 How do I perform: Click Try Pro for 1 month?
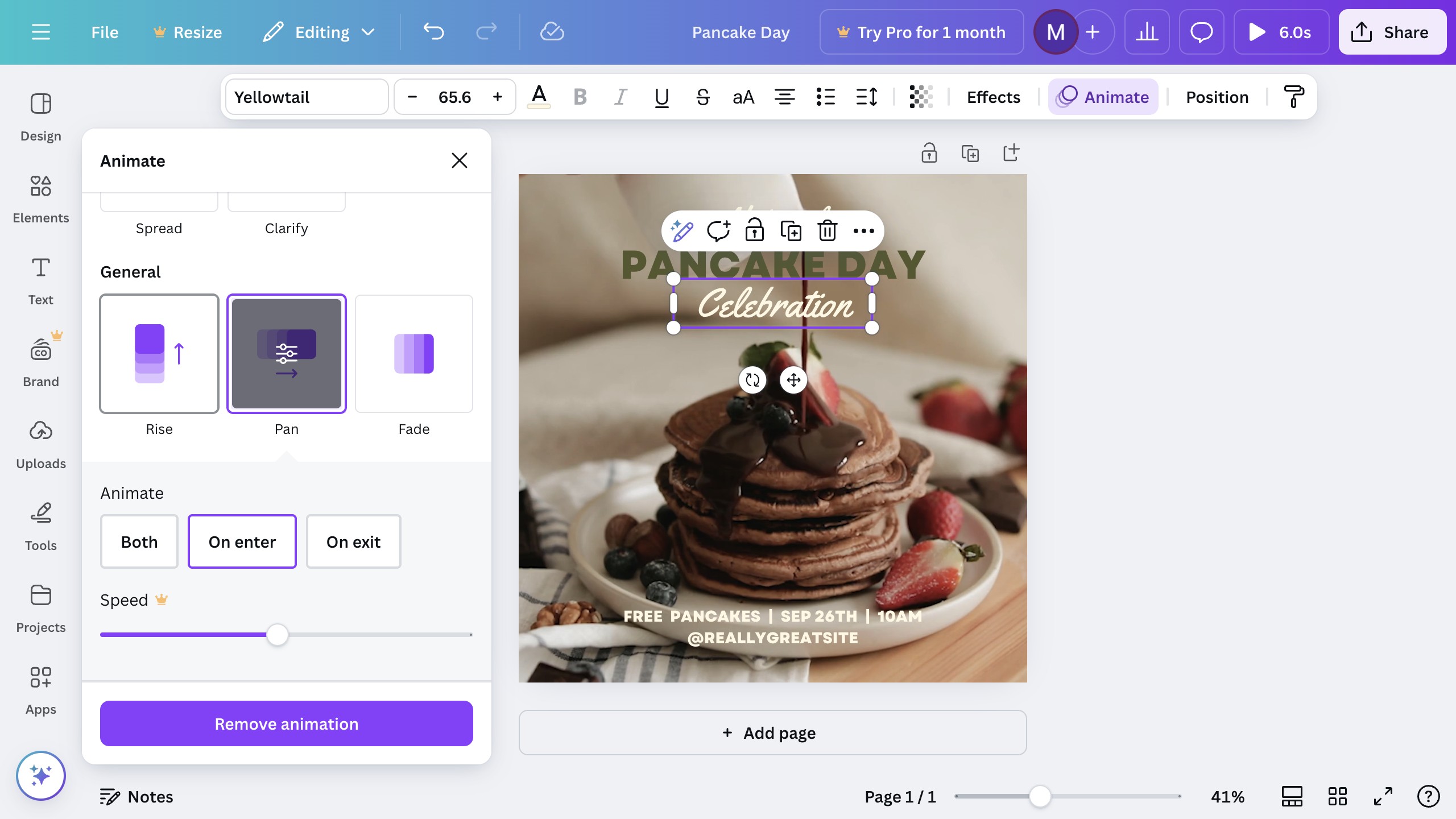point(921,32)
